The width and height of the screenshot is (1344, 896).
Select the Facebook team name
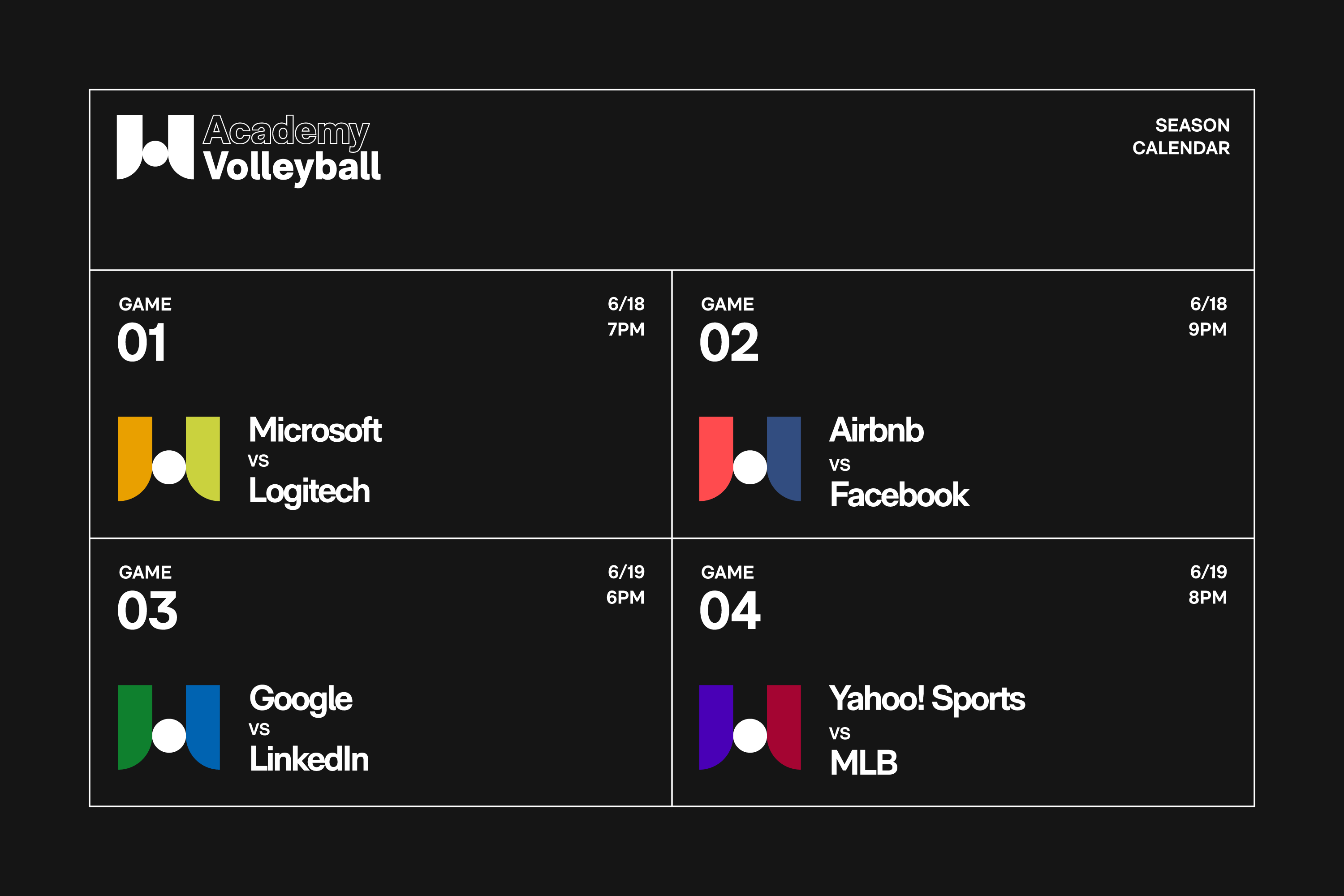click(900, 495)
